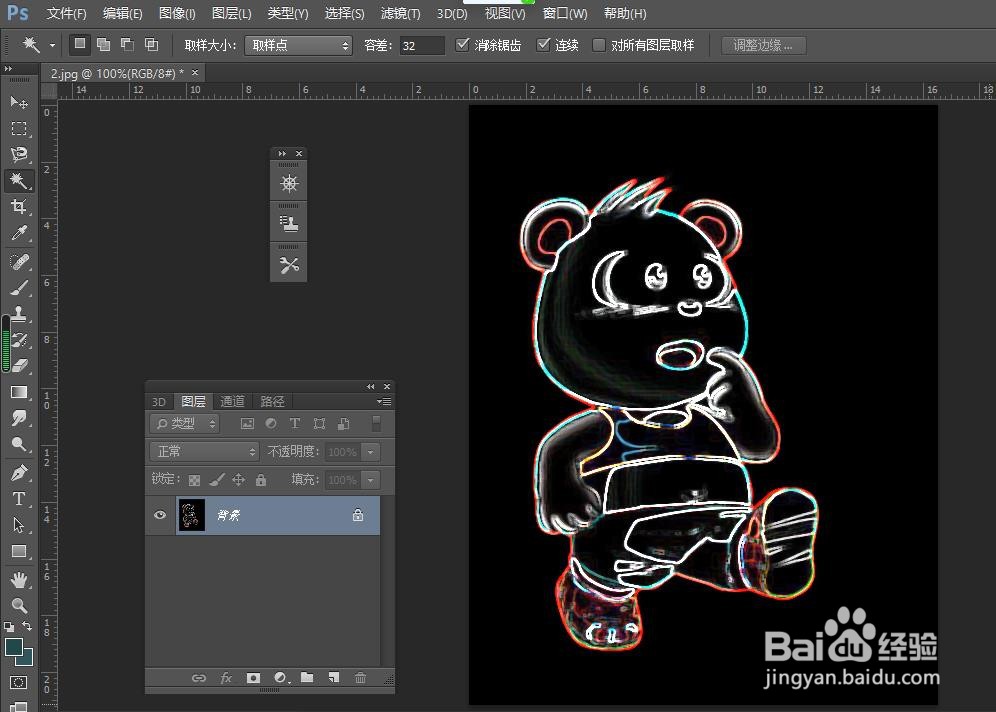The image size is (996, 712).
Task: Open the crossed-tools floating panel icon
Action: [289, 265]
